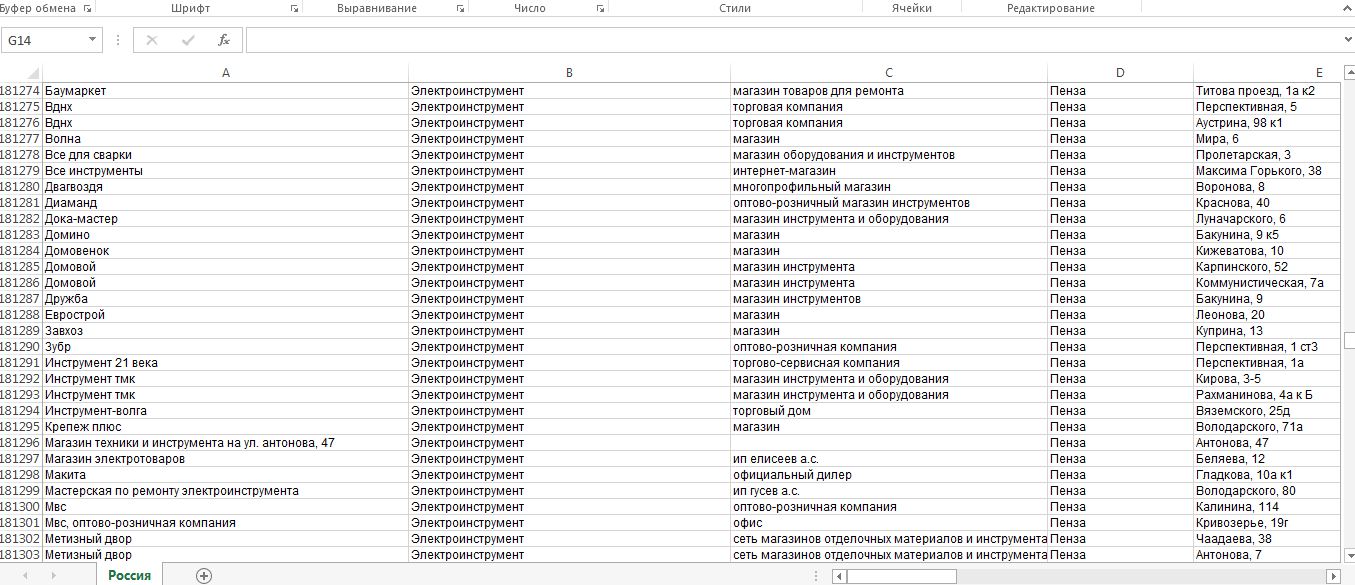1355x585 pixels.
Task: Select column A header
Action: (x=225, y=73)
